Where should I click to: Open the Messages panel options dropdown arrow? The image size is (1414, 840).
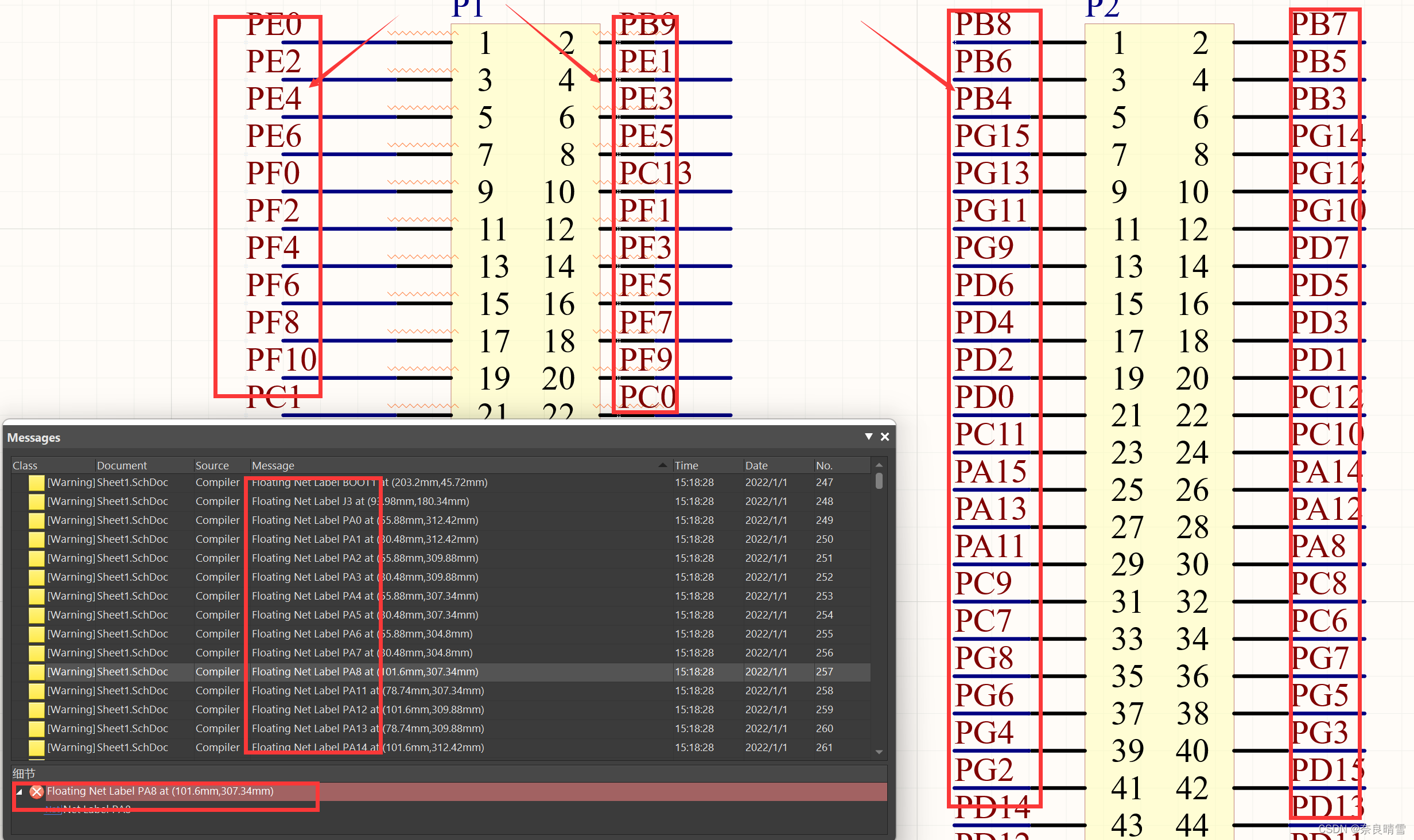868,437
